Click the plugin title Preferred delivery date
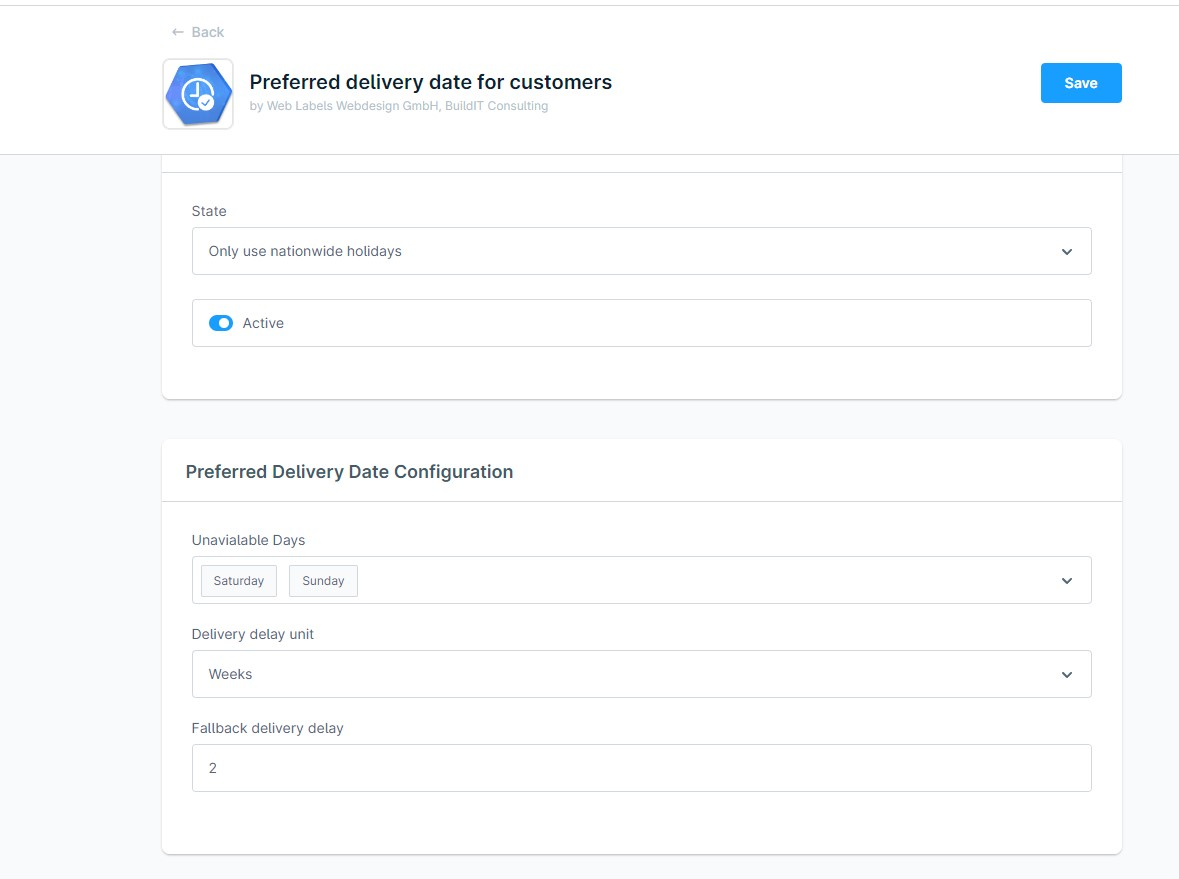The image size is (1179, 879). pos(430,82)
